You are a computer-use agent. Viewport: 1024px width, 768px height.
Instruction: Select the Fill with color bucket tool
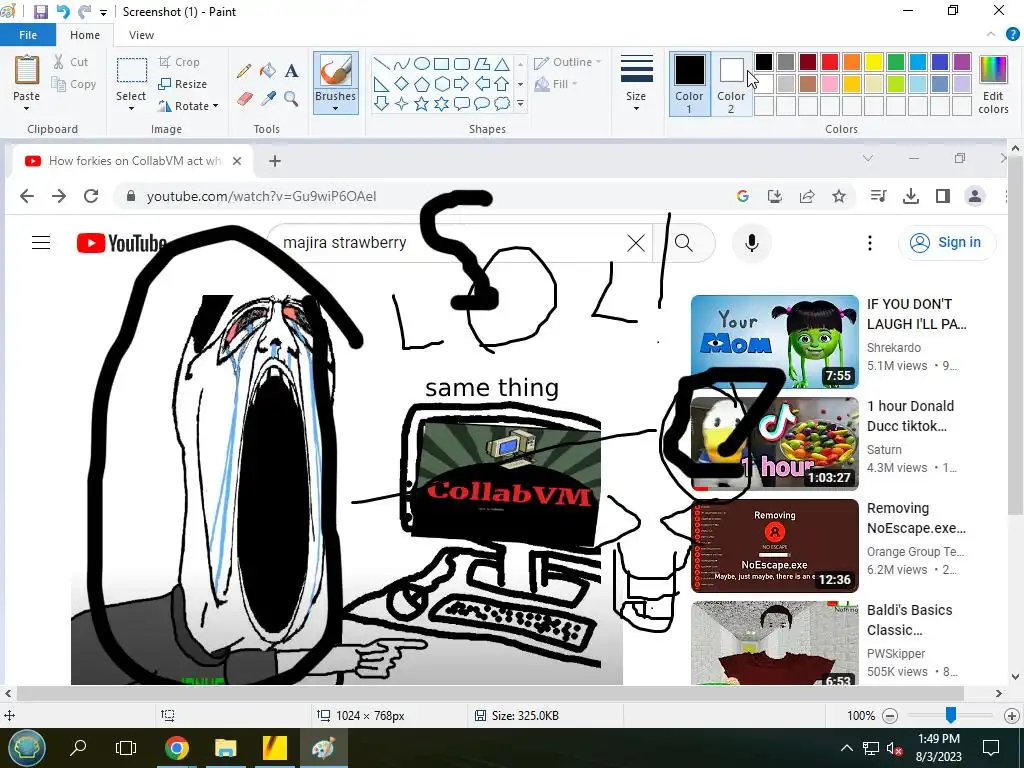(x=268, y=71)
